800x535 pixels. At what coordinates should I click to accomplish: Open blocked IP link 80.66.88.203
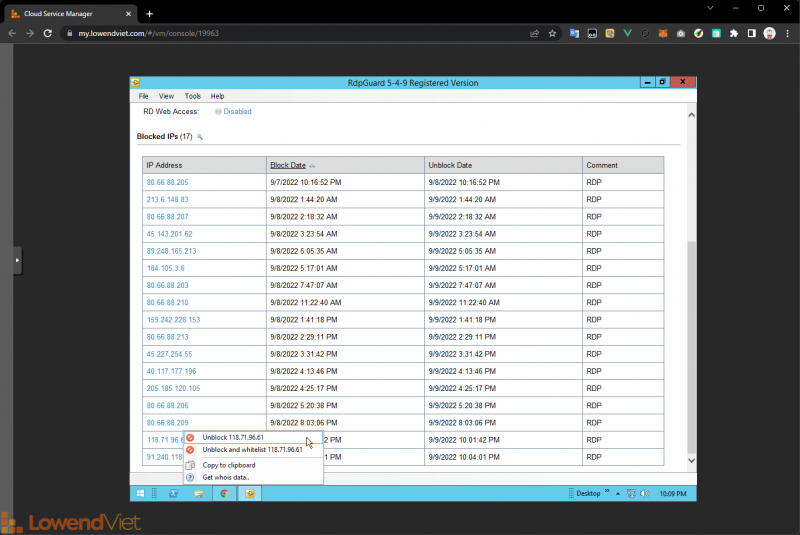tap(167, 286)
